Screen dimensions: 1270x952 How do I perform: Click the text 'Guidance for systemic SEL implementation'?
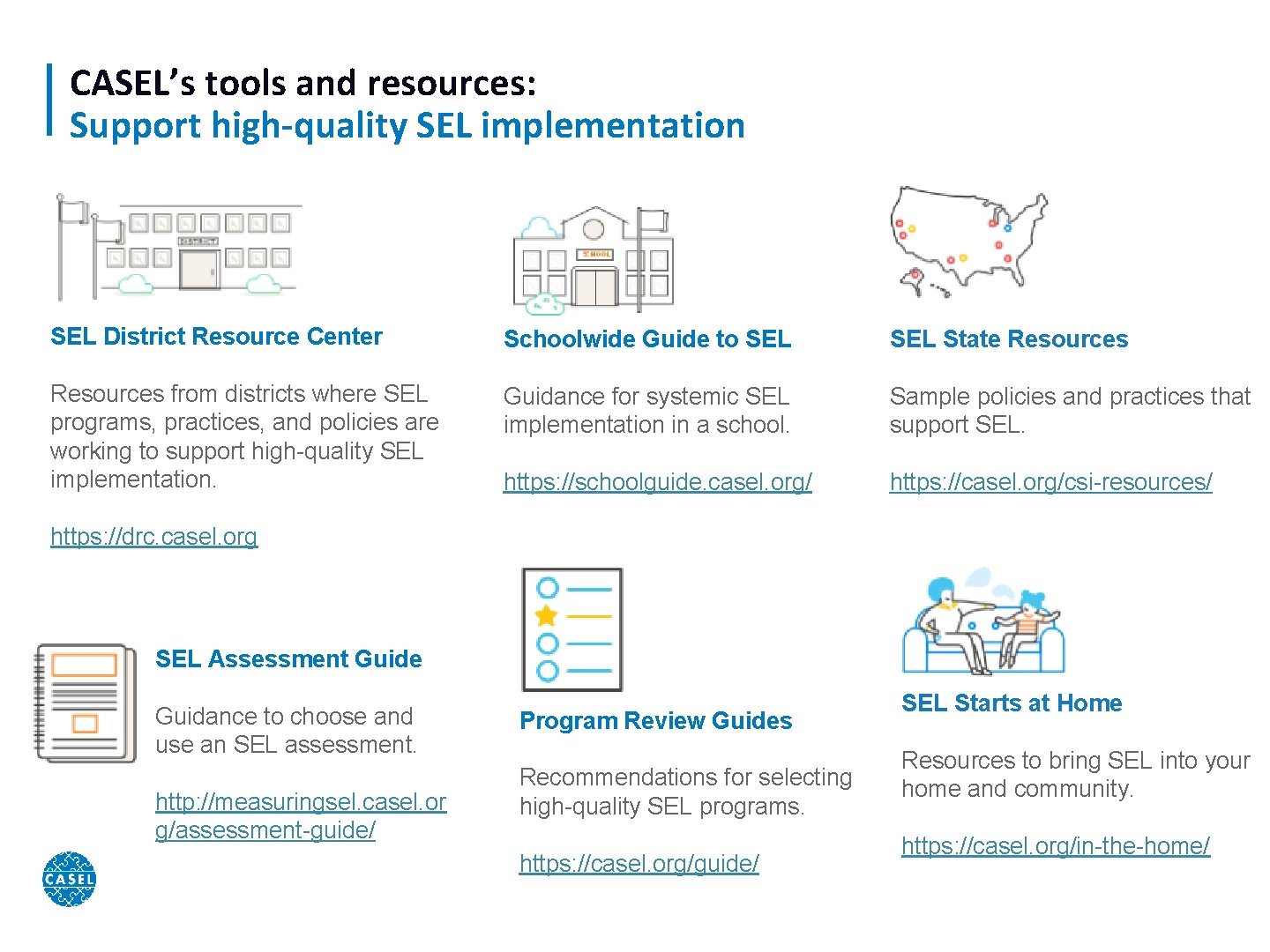tap(646, 410)
